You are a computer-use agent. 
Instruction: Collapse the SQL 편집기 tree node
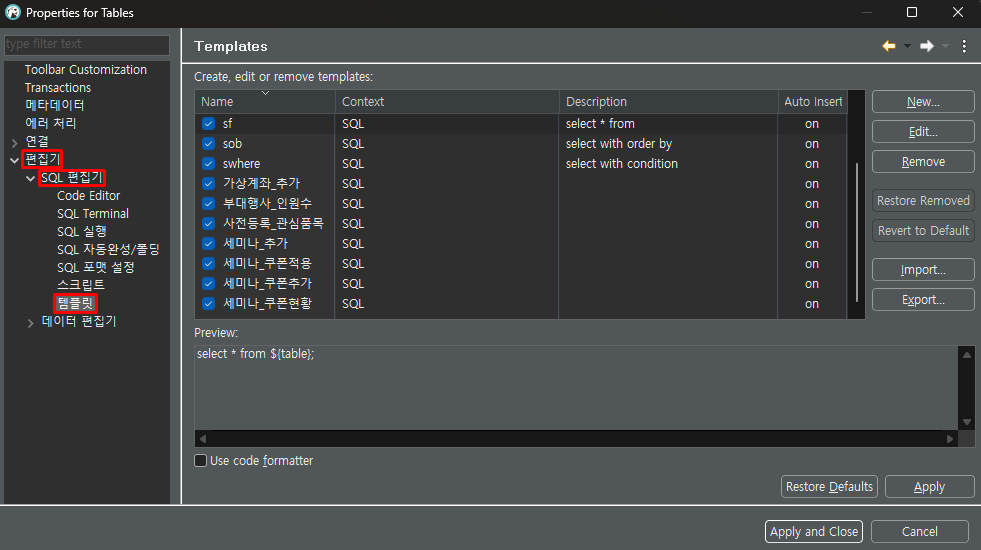30,178
